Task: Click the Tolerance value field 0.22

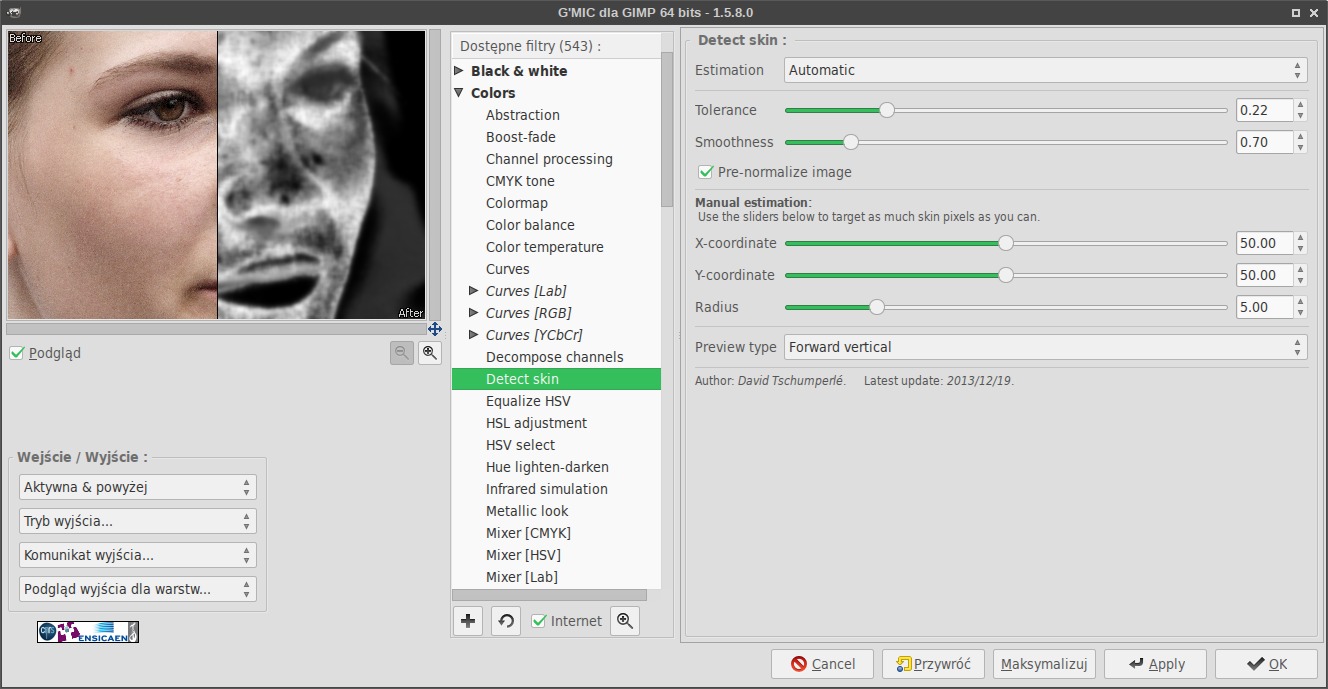Action: [1264, 110]
